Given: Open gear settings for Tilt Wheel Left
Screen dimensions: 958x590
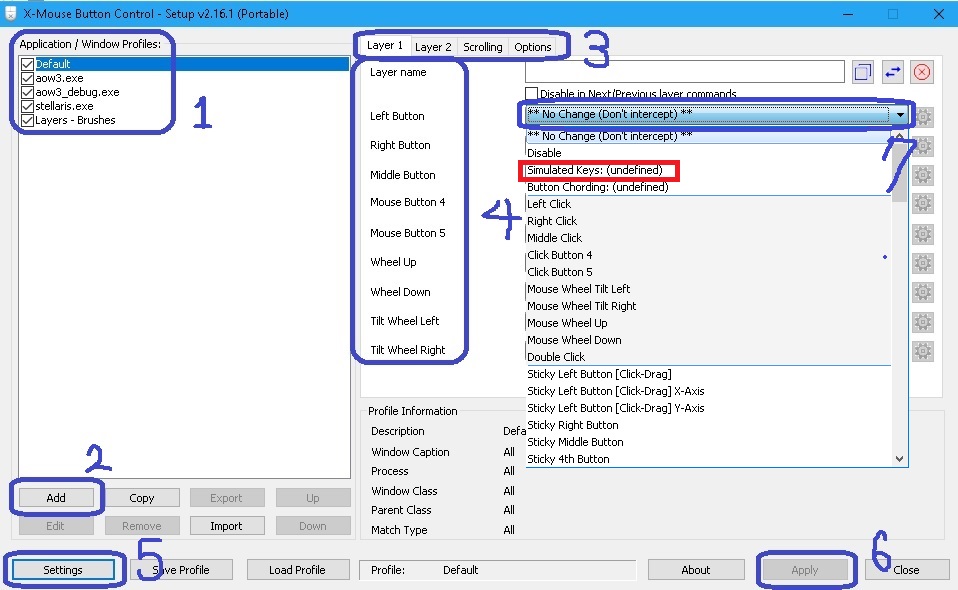Looking at the screenshot, I should click(923, 322).
